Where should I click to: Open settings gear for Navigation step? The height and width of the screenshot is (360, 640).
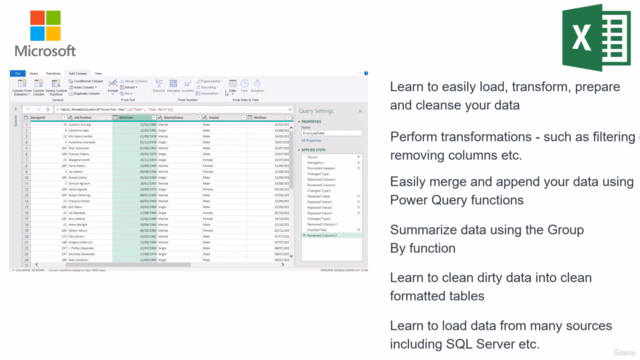pyautogui.click(x=359, y=162)
